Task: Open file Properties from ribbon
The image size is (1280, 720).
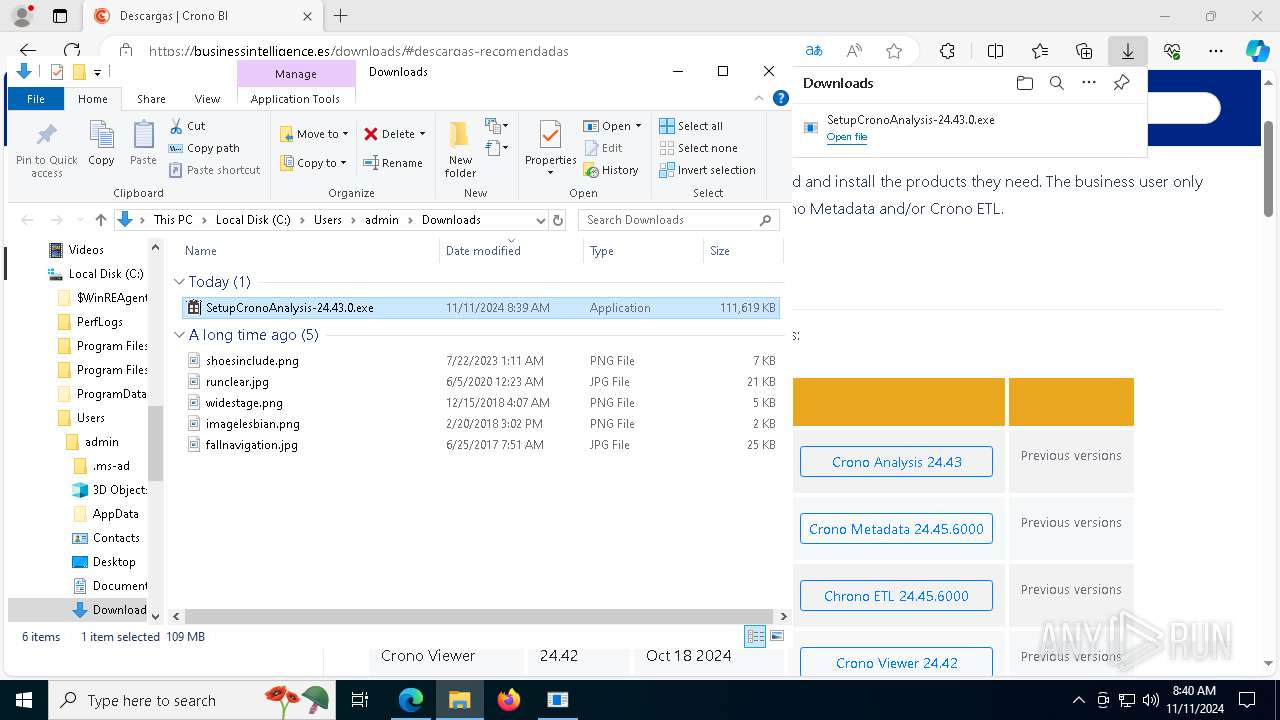Action: 550,148
